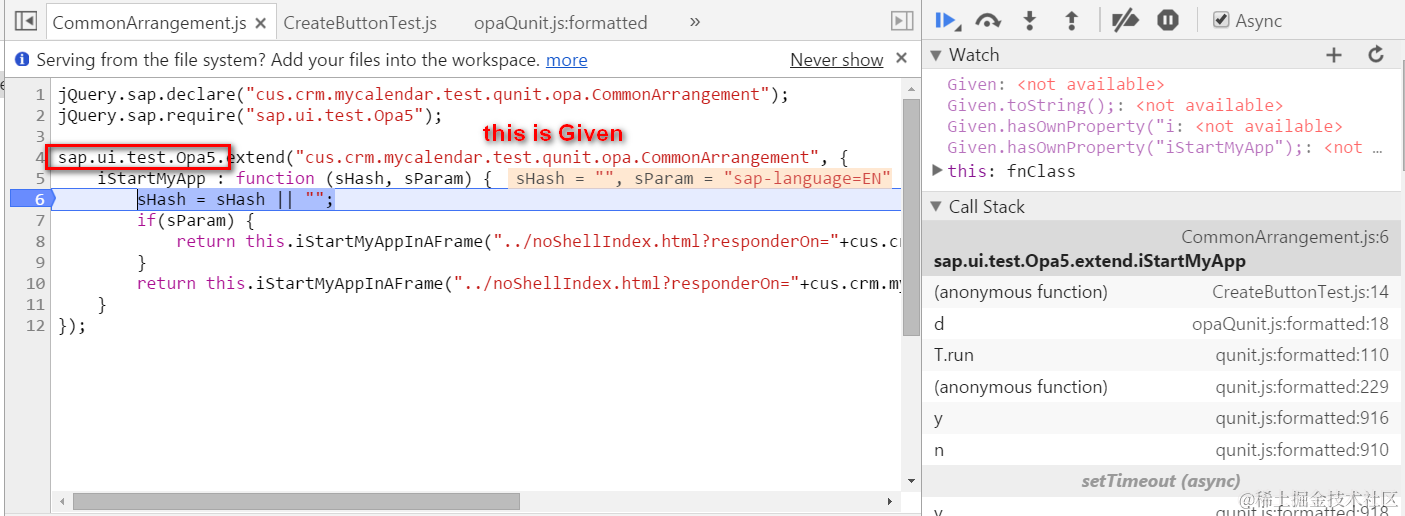
Task: Toggle pause on exceptions
Action: coord(1168,20)
